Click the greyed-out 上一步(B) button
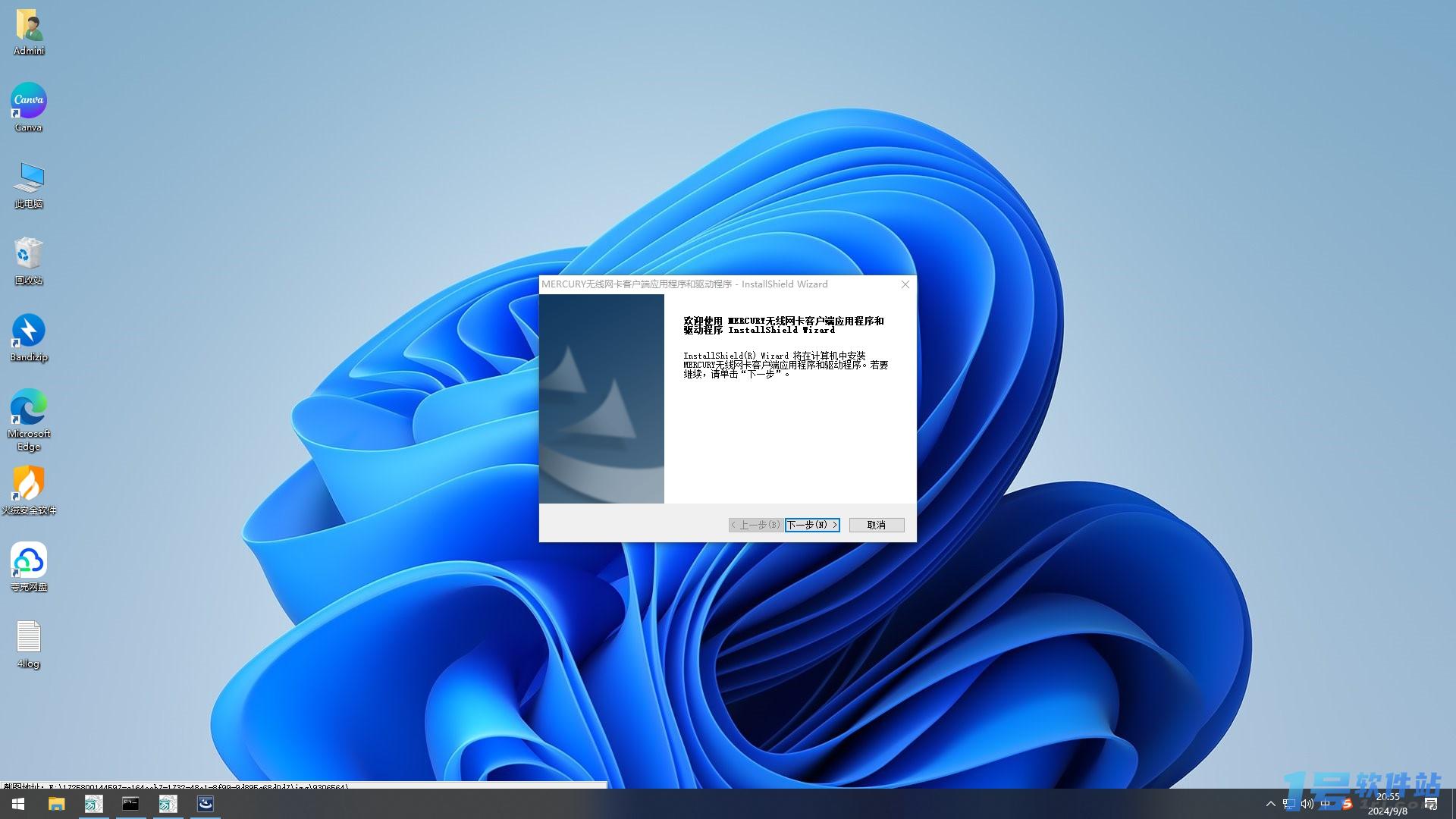This screenshot has width=1456, height=819. pos(756,525)
